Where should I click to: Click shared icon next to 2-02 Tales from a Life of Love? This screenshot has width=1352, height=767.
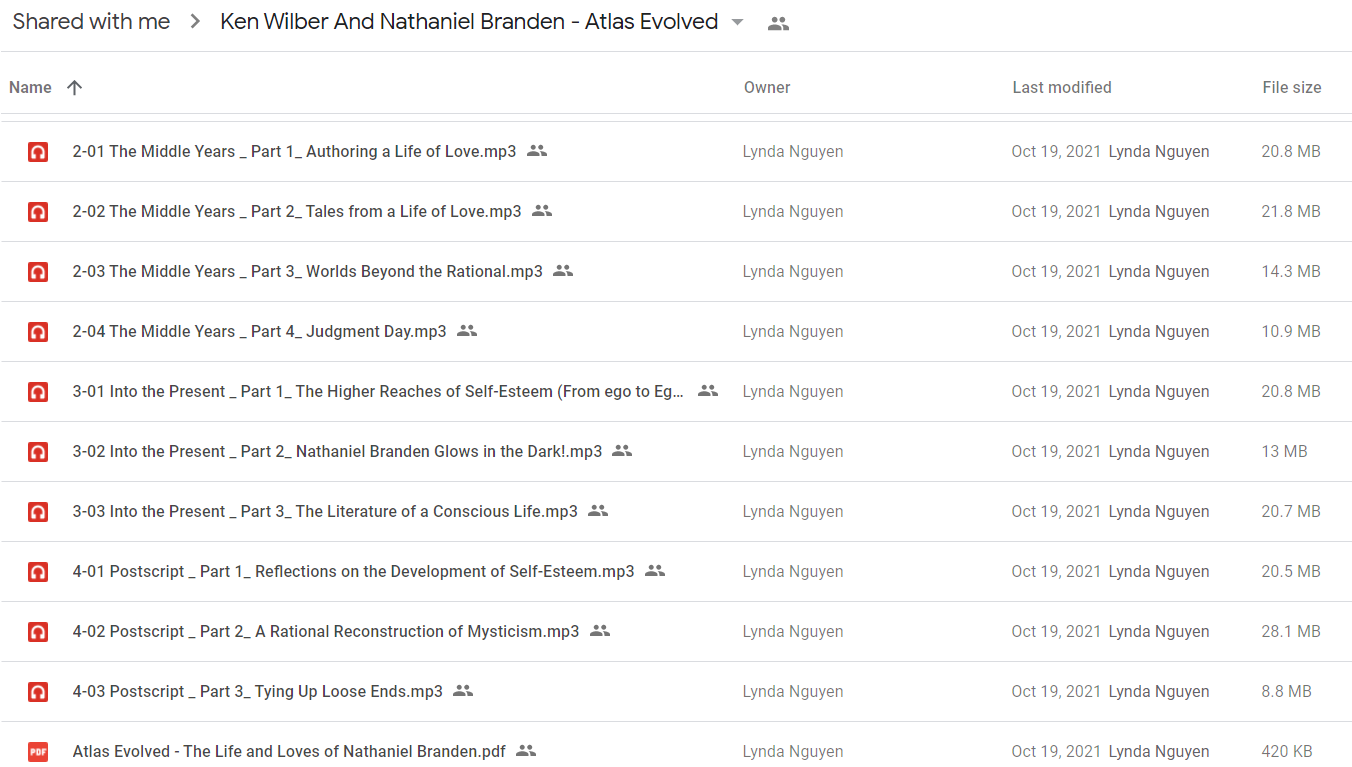(x=542, y=211)
